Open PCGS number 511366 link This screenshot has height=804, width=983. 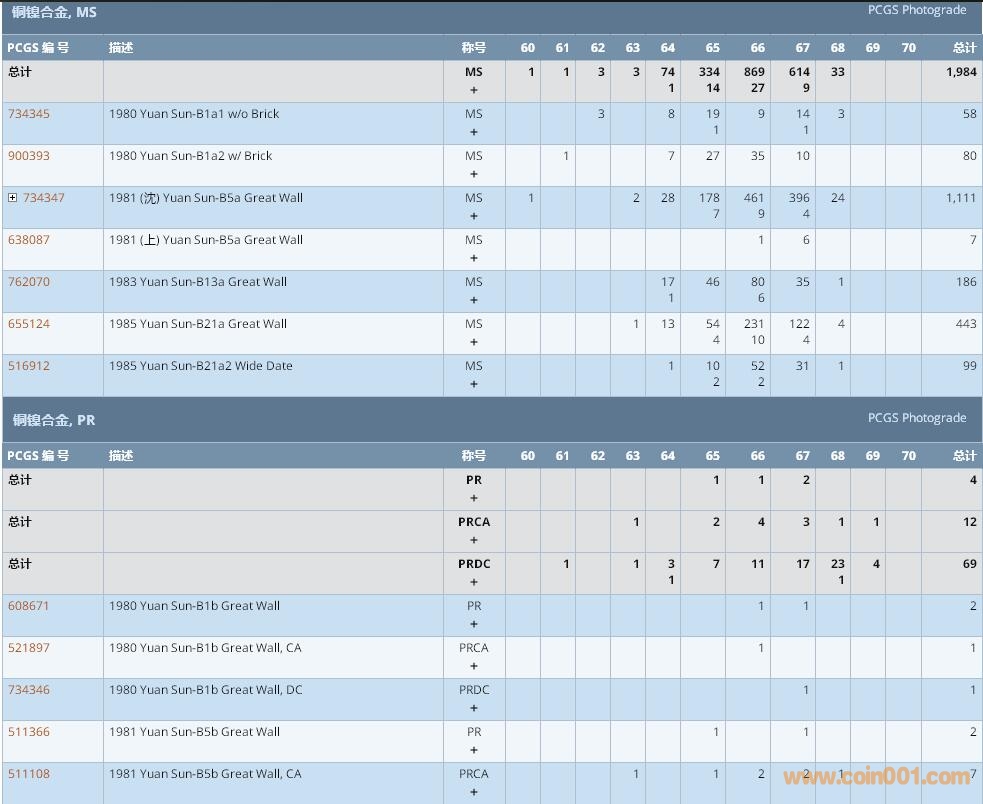click(x=29, y=732)
